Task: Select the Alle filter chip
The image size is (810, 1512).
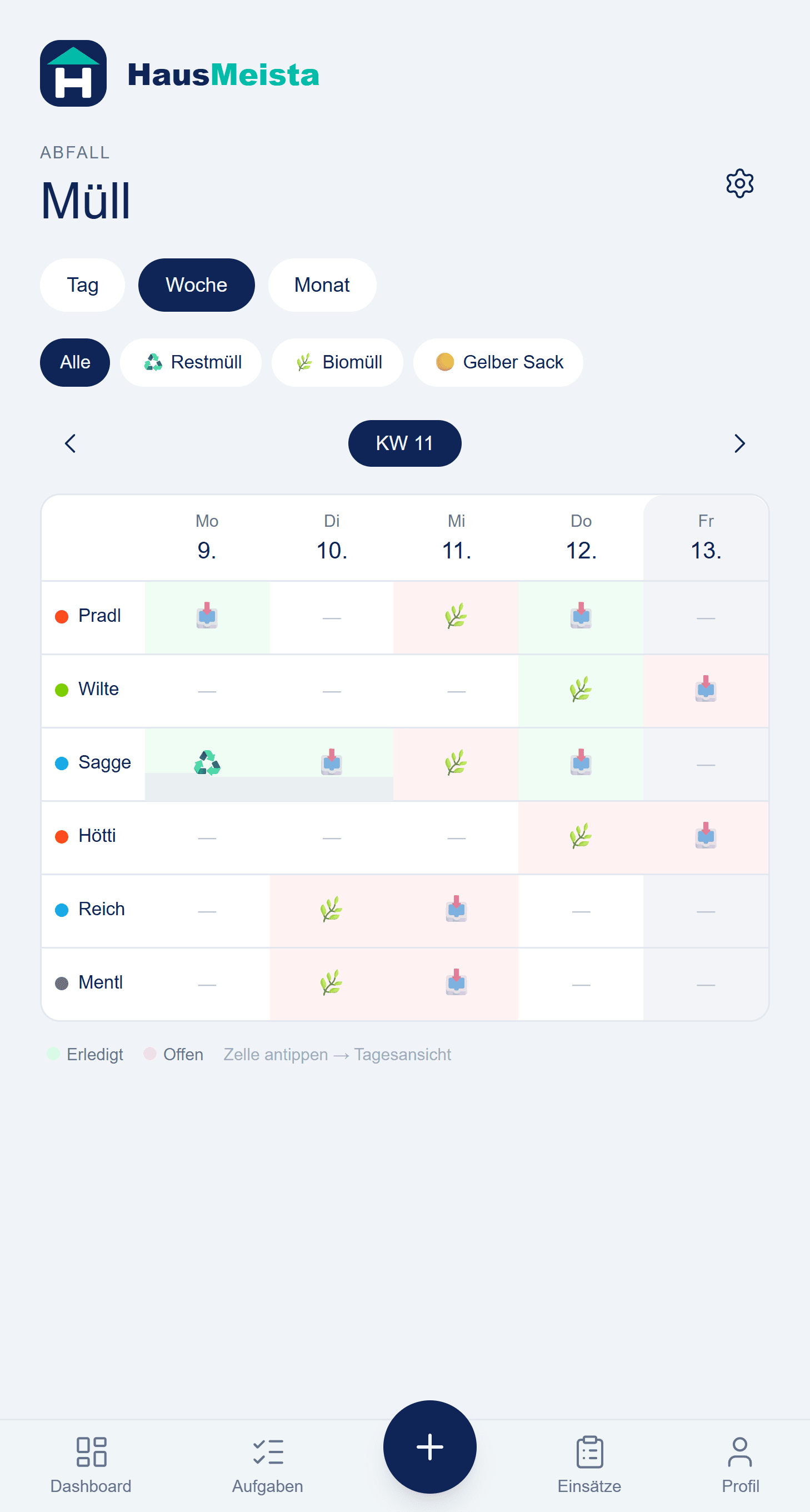Action: coord(75,362)
